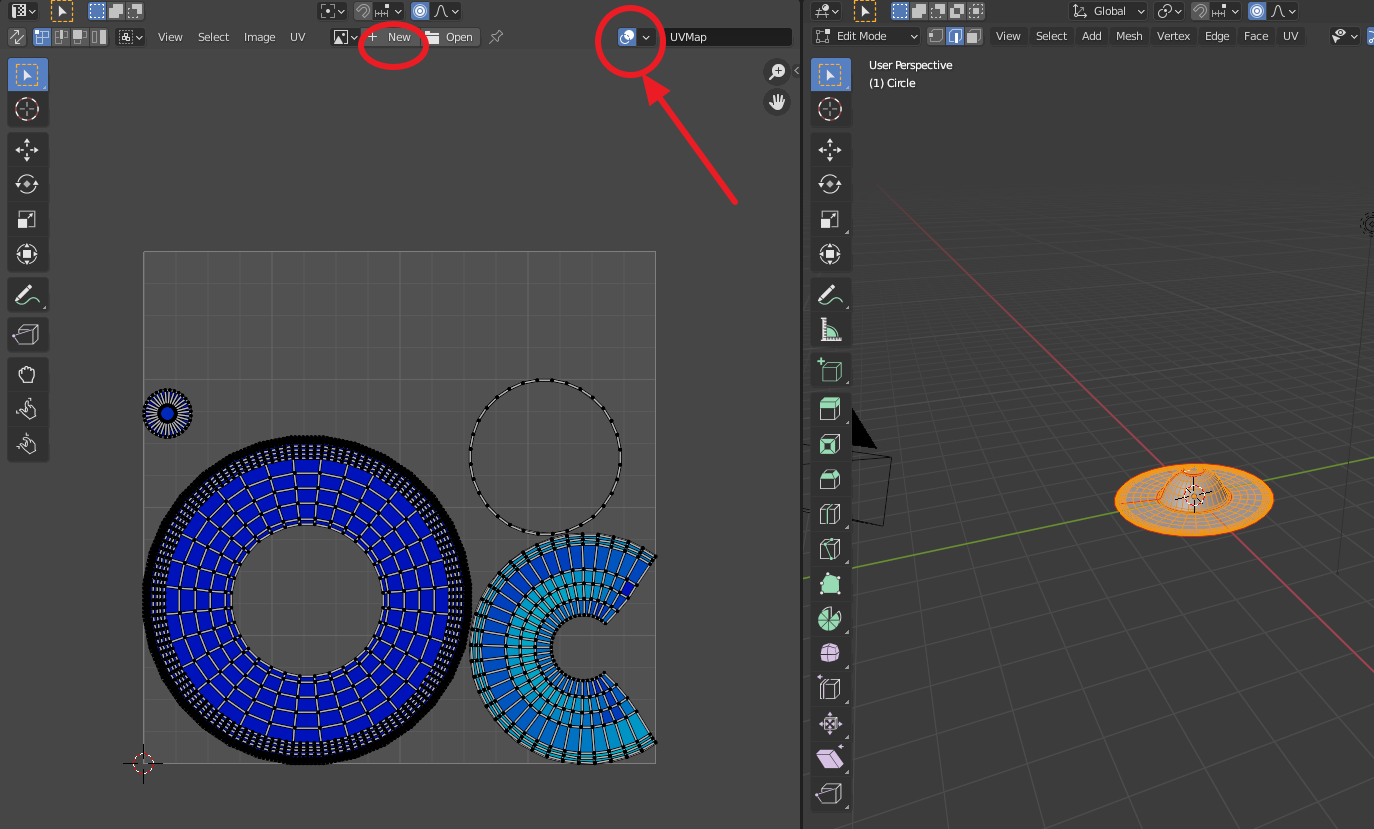The image size is (1374, 829).
Task: Select the Spin tool
Action: point(830,619)
